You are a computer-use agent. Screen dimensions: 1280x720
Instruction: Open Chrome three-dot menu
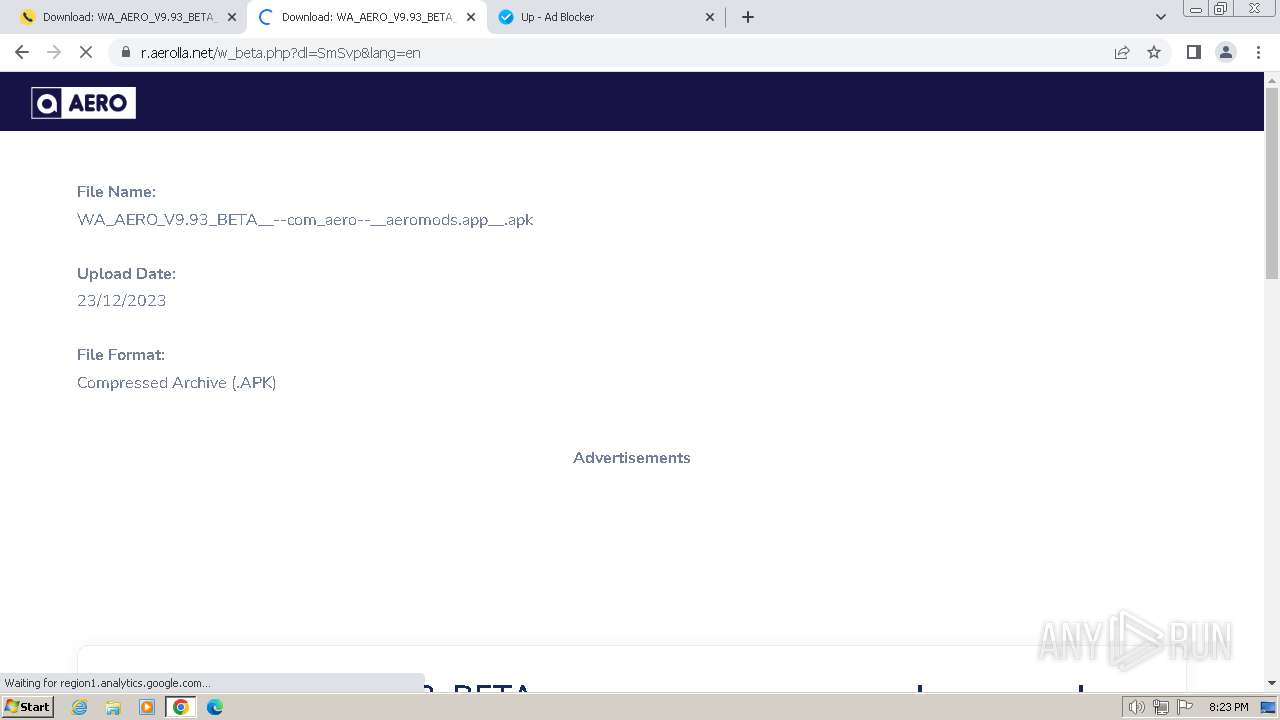click(x=1258, y=52)
